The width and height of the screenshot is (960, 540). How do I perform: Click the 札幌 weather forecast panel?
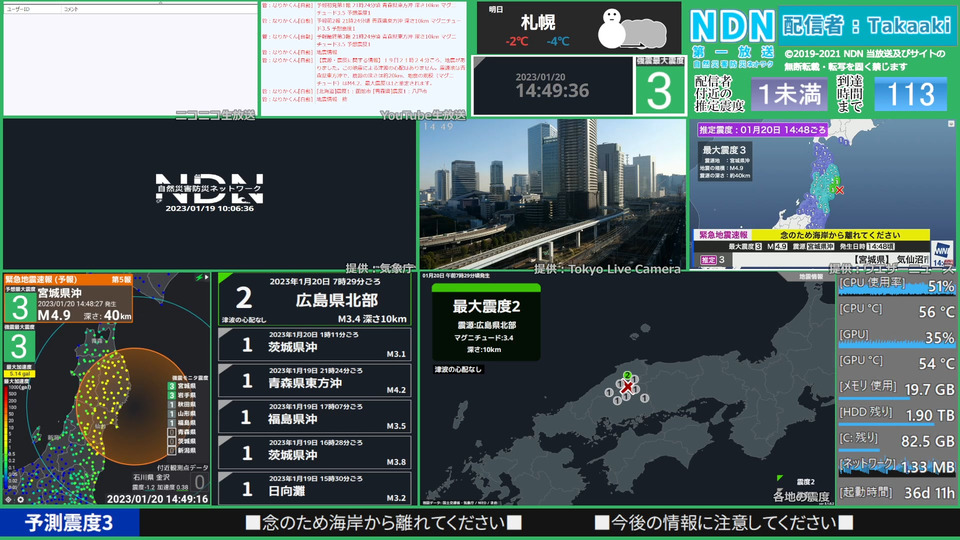coord(579,28)
